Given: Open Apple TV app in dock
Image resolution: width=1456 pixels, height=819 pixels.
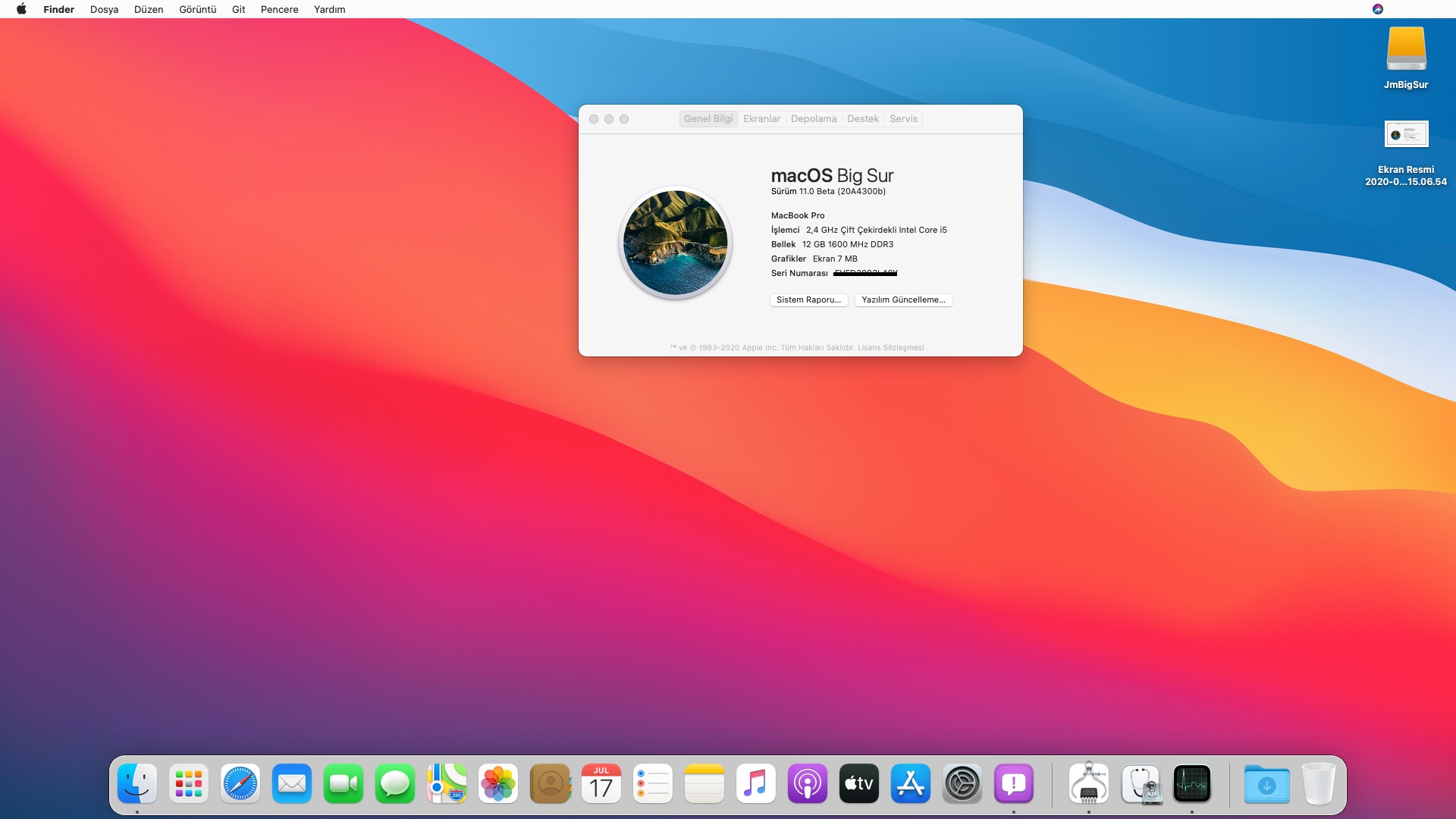Looking at the screenshot, I should (858, 784).
